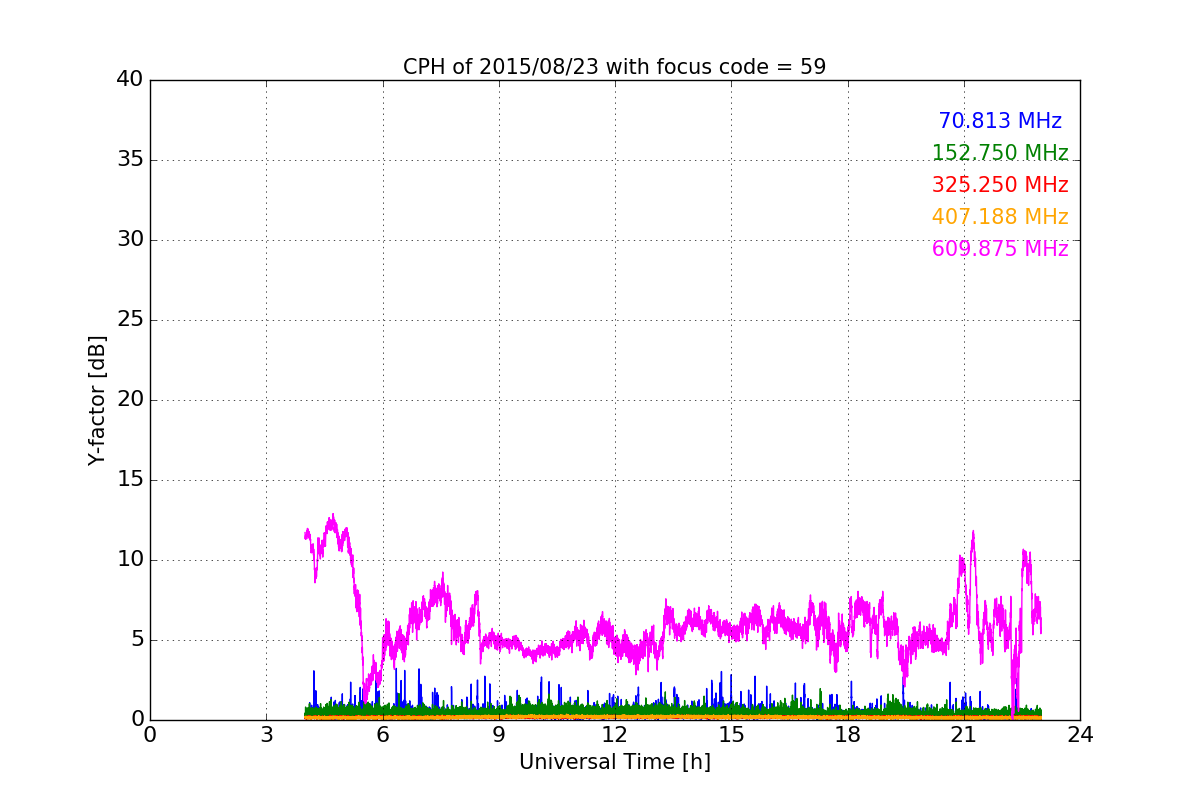Click the y-axis tick label 15

pos(130,480)
